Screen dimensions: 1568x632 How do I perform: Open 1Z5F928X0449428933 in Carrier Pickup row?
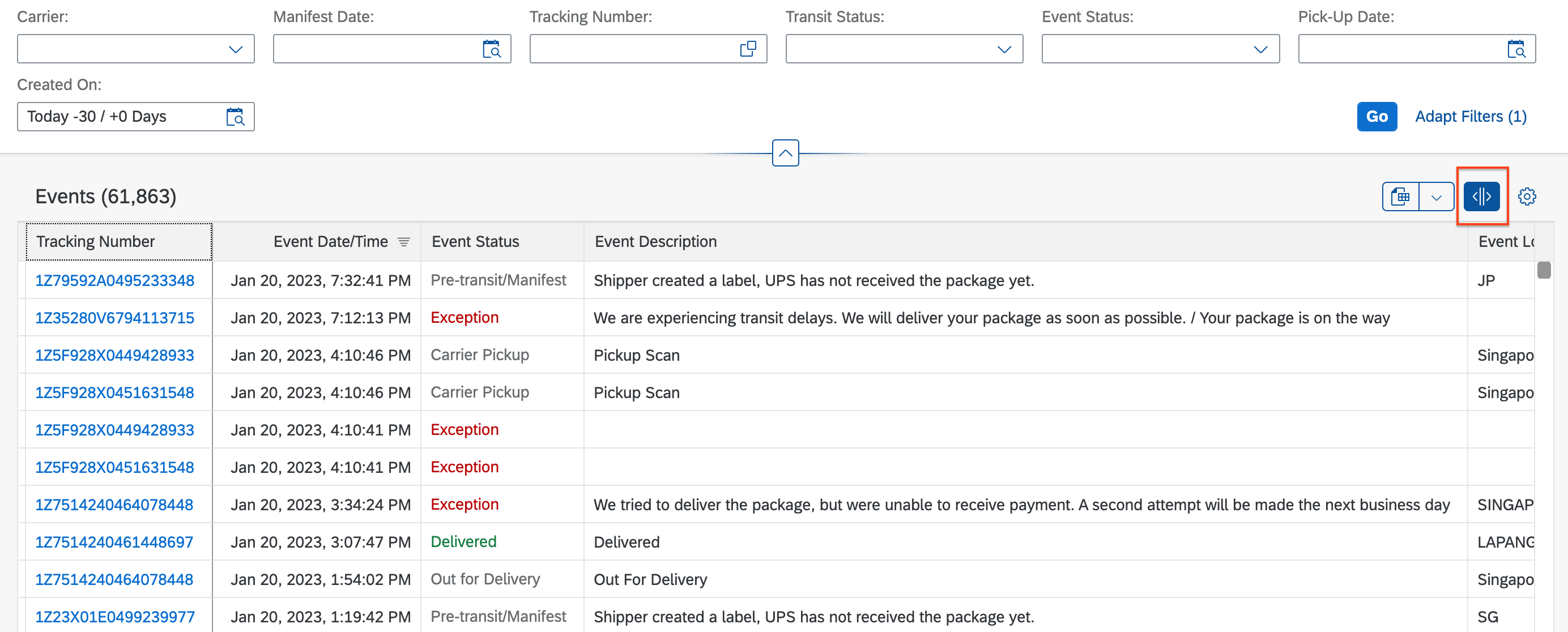pyautogui.click(x=114, y=355)
